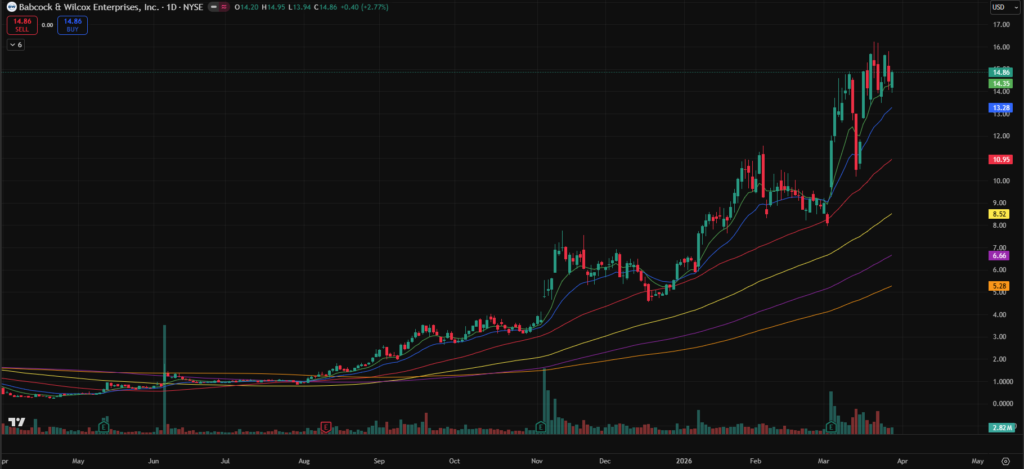Screen dimensions: 1024x469
Task: Open the earnings marker near early May
Action: (x=104, y=427)
